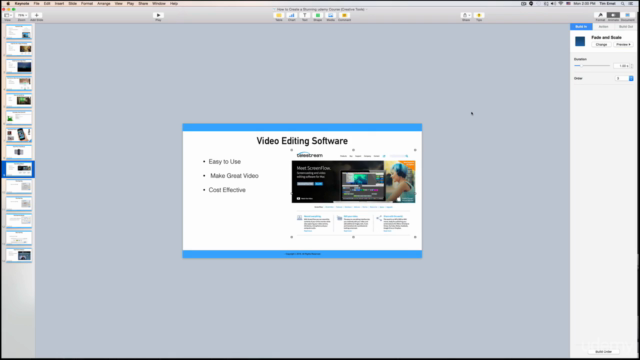Open the Document inspector

click(x=627, y=15)
